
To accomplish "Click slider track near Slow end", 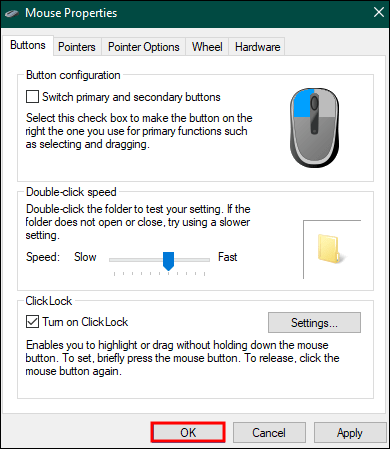I will click(x=117, y=260).
